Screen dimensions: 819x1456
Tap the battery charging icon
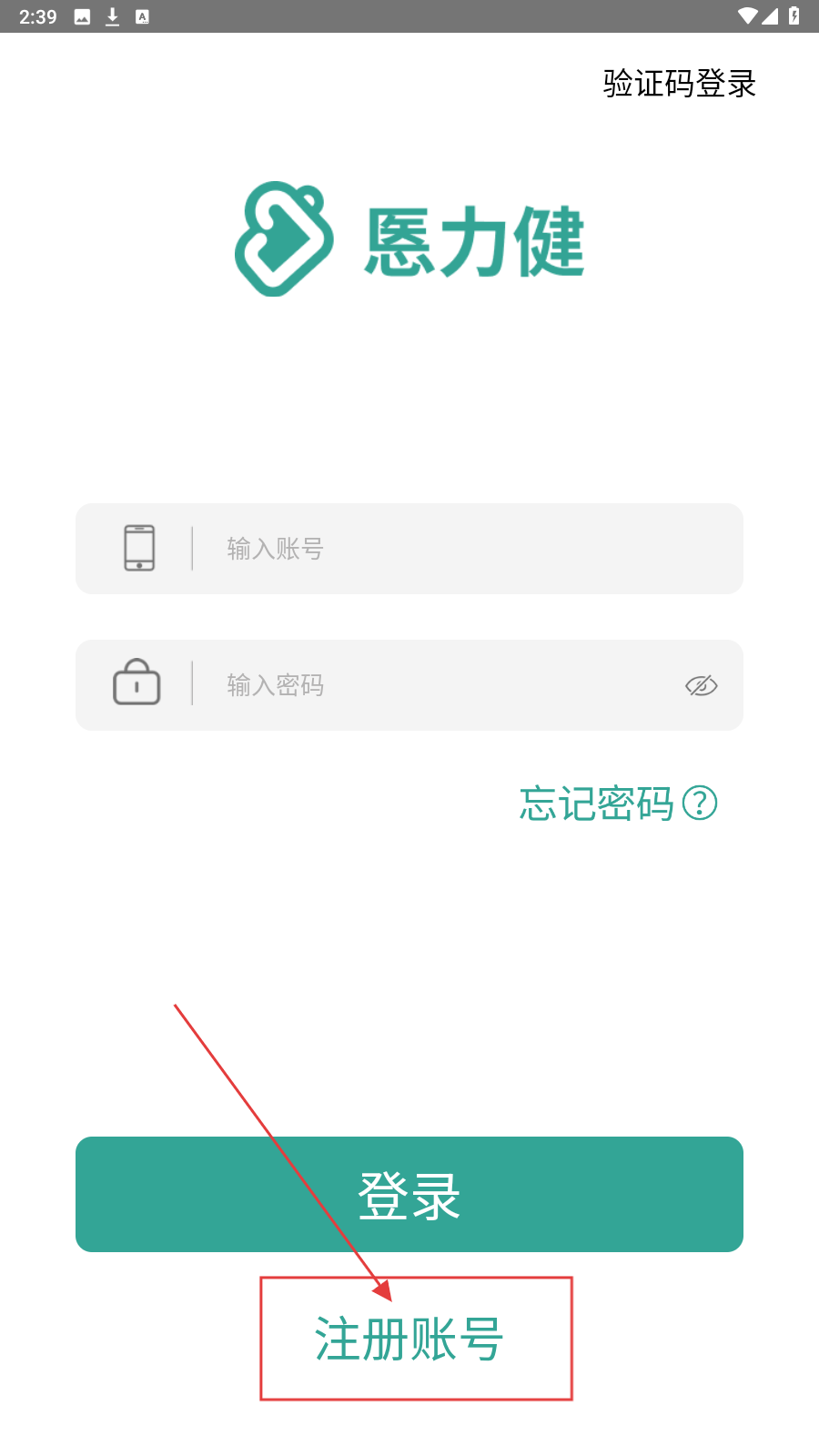794,15
